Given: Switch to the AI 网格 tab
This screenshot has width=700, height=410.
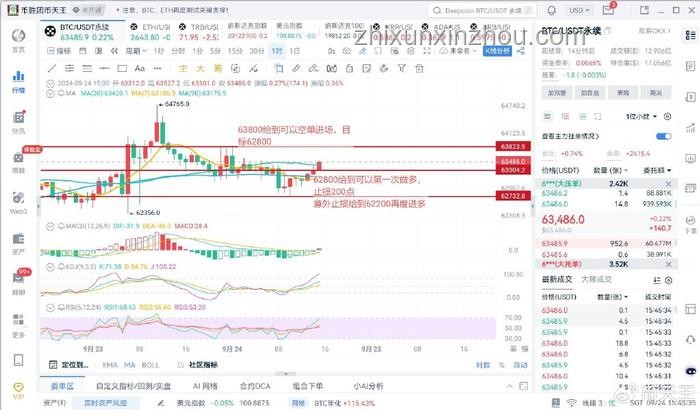Looking at the screenshot, I should point(205,386).
